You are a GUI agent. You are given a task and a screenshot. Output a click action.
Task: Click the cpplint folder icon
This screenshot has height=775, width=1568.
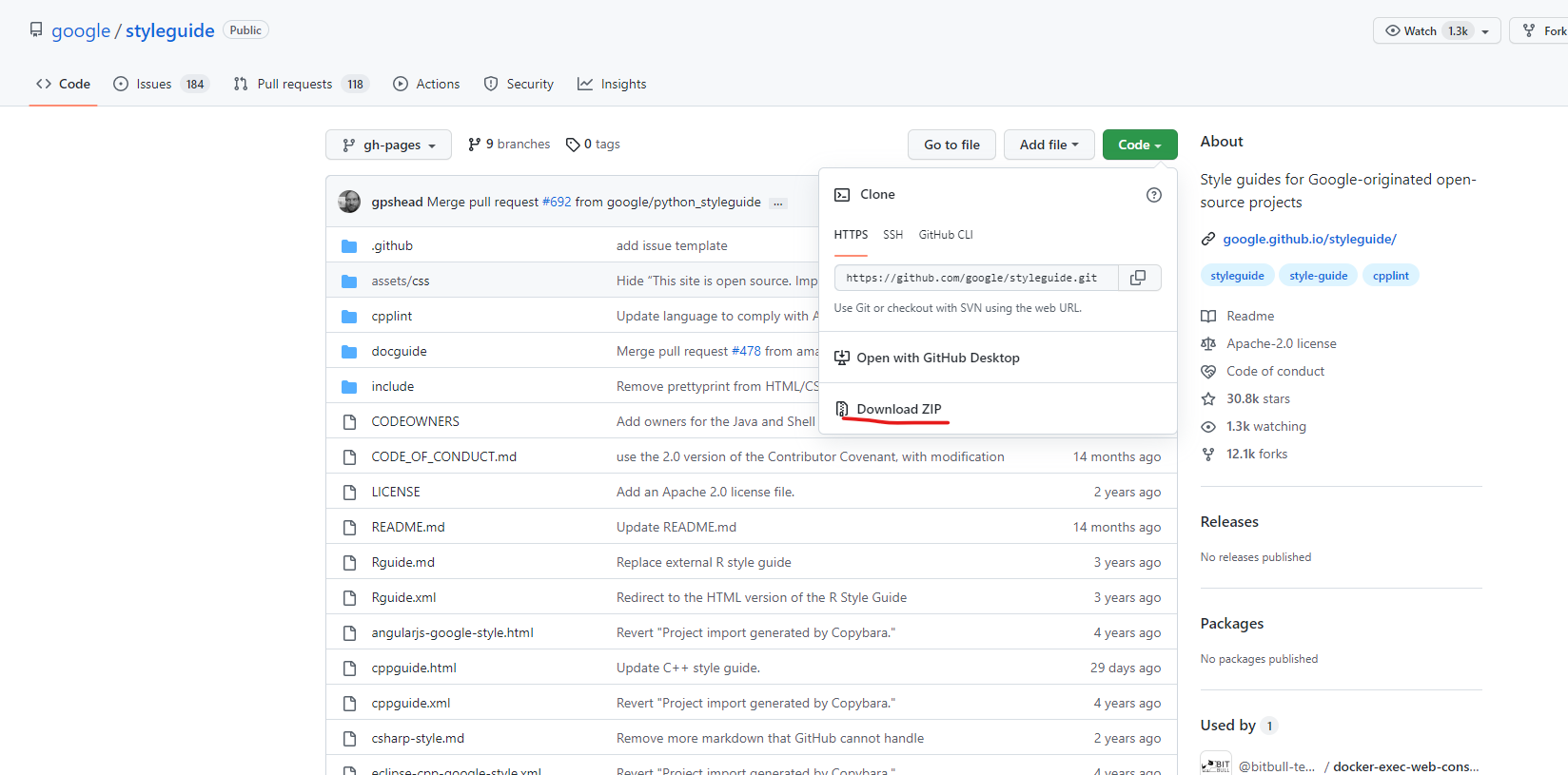point(349,317)
